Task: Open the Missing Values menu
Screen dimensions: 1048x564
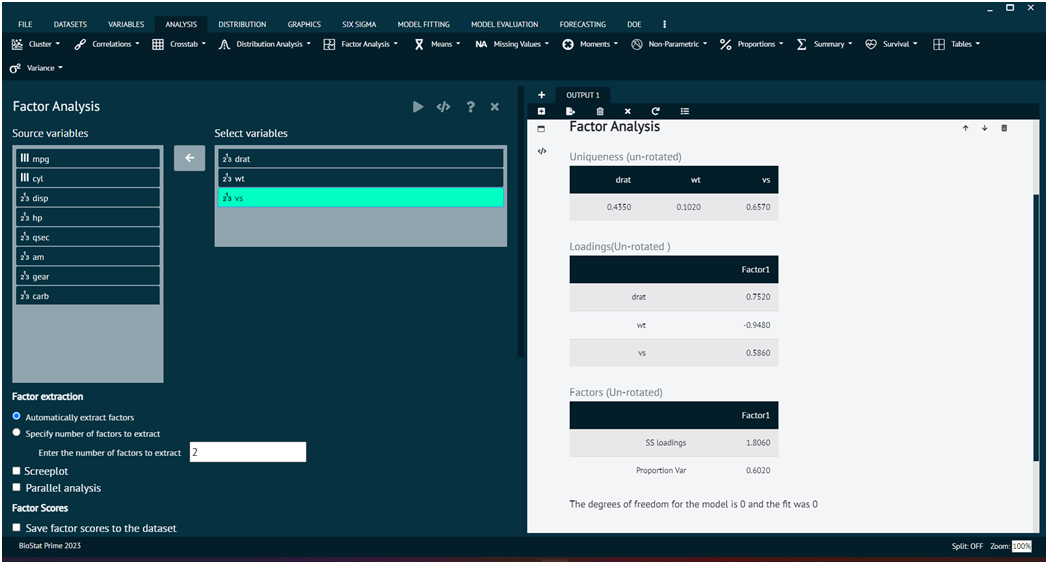Action: [x=513, y=44]
